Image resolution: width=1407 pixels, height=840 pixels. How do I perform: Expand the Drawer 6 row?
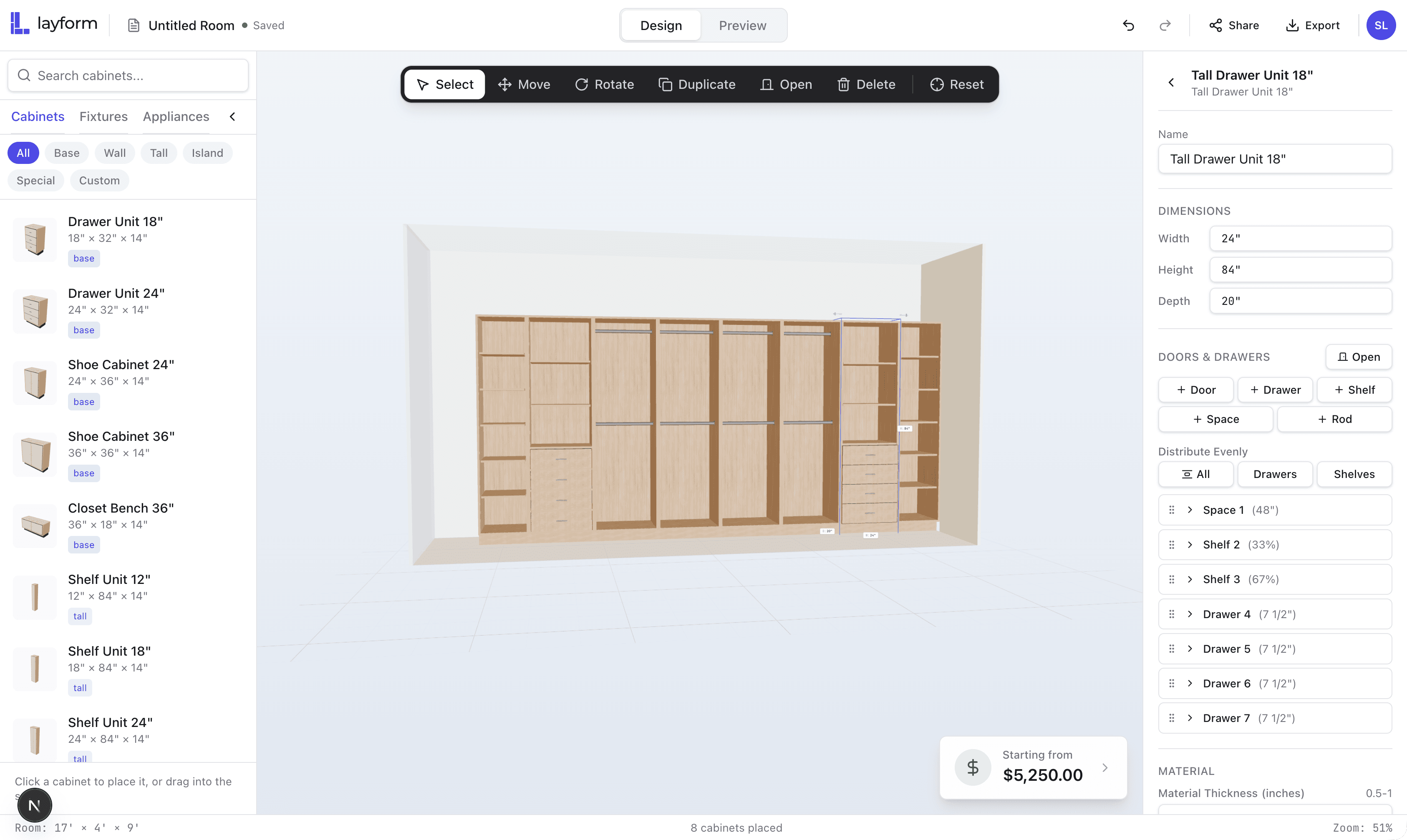click(x=1190, y=683)
